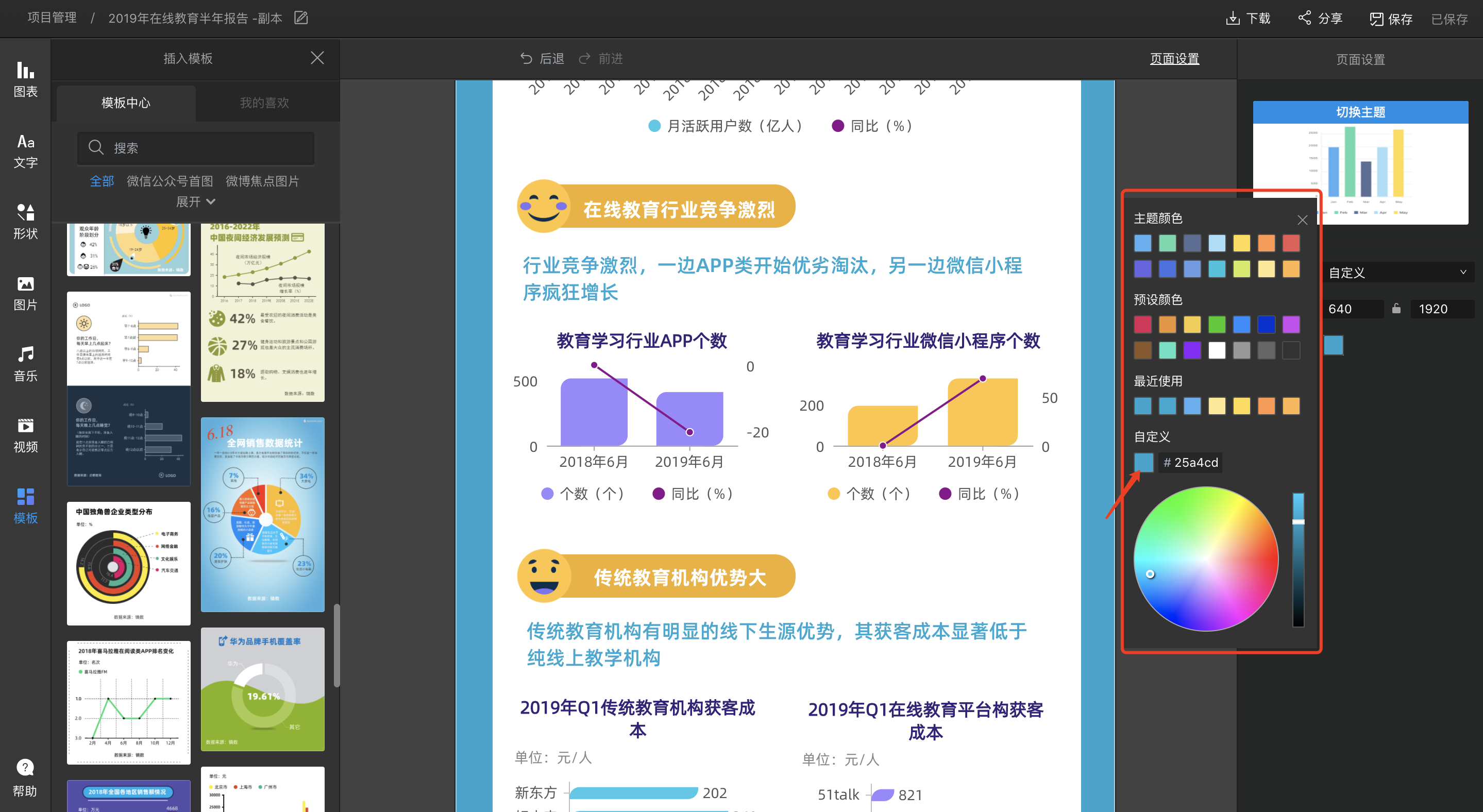Select the crimson preset color swatch
This screenshot has height=812, width=1483.
coord(1143,325)
